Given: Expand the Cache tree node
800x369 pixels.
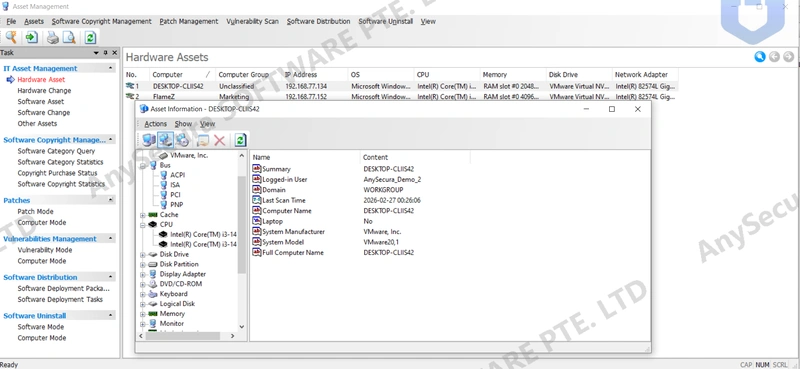Looking at the screenshot, I should point(143,215).
